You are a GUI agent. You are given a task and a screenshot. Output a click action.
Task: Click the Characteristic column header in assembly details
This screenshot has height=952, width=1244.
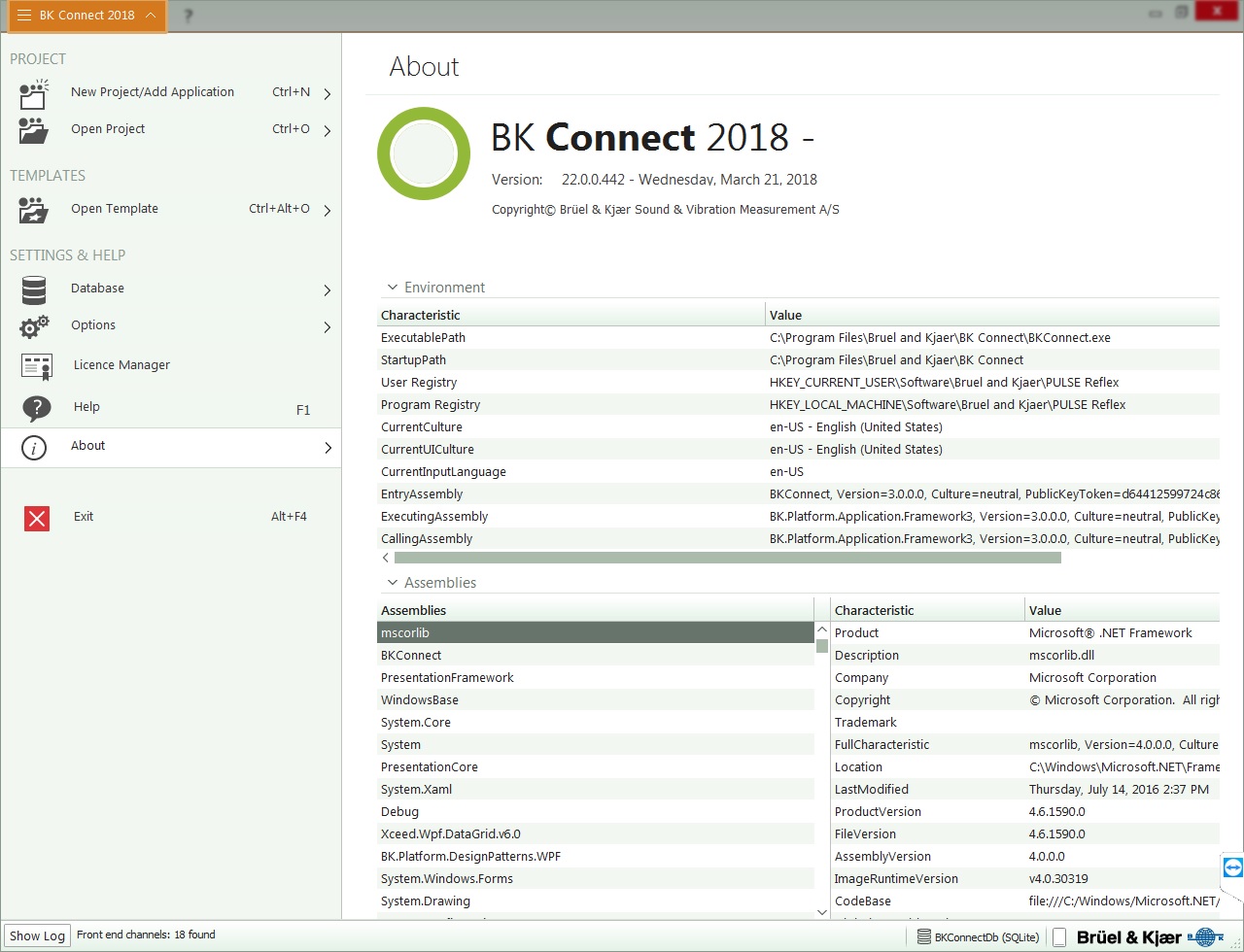point(928,610)
